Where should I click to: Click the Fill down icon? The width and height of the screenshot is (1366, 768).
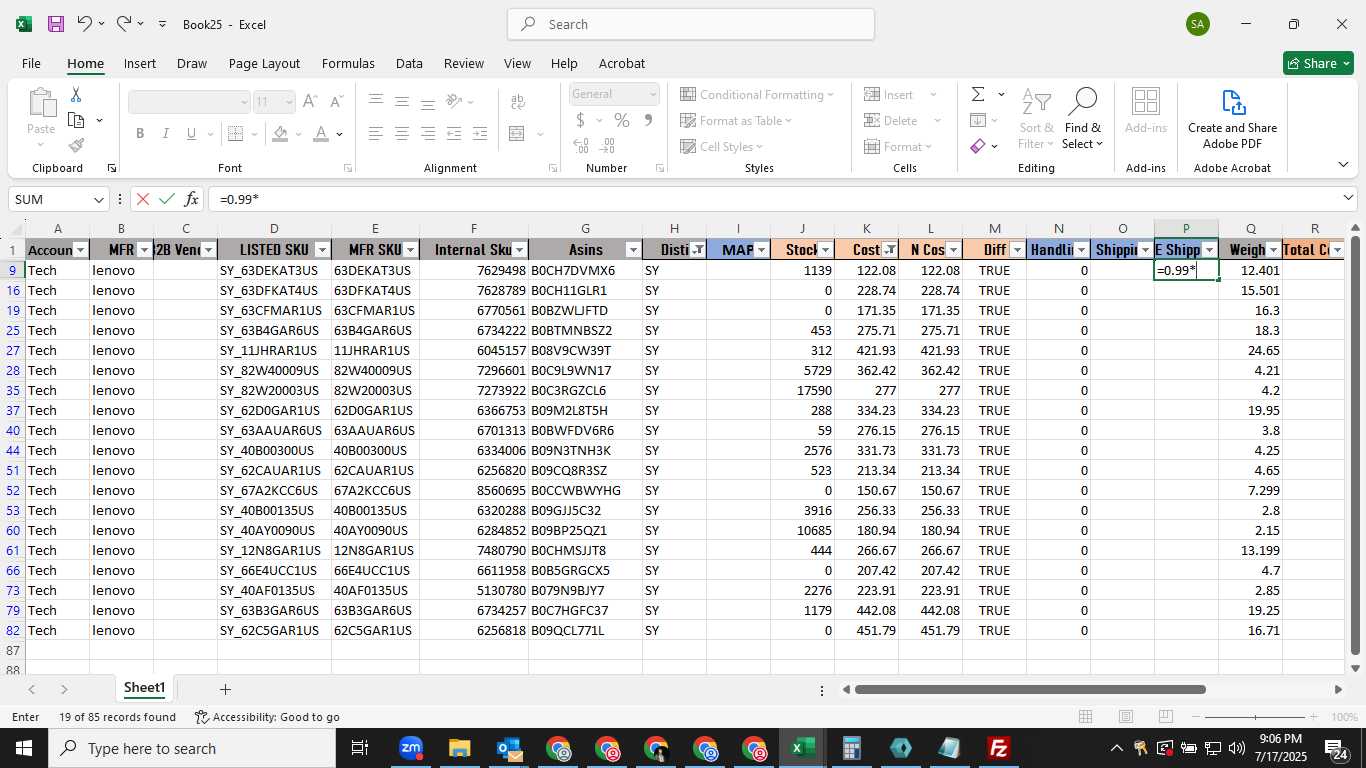pyautogui.click(x=978, y=120)
